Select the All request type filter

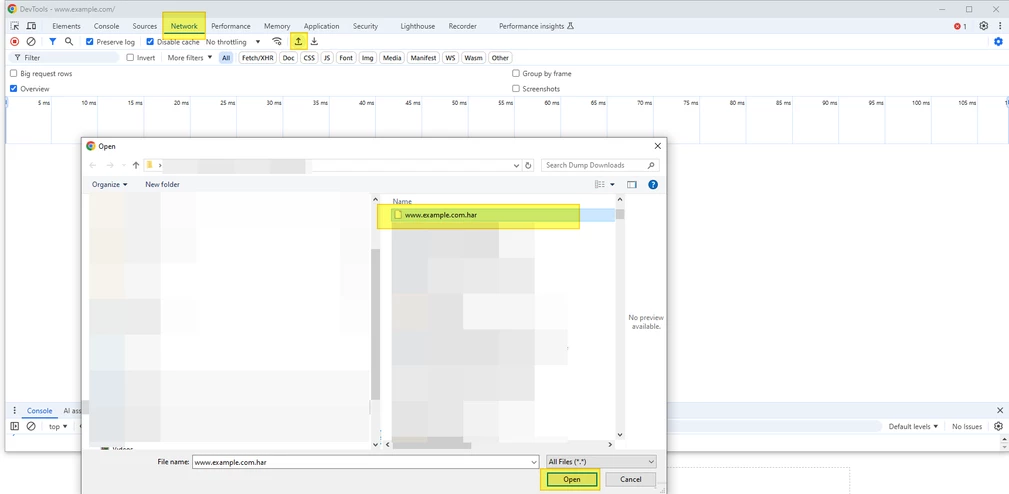[x=226, y=58]
